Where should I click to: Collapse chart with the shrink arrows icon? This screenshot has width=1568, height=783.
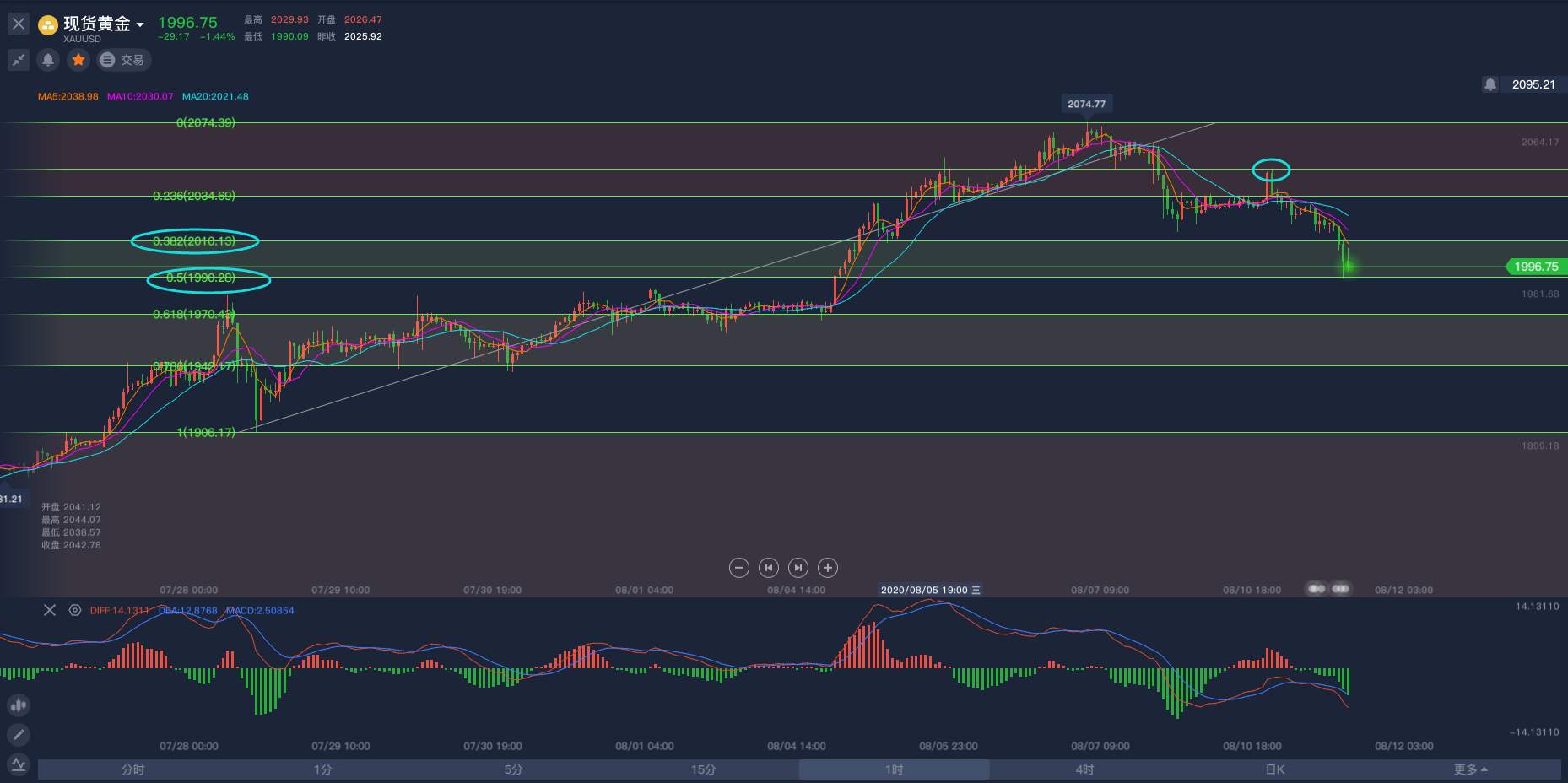pyautogui.click(x=18, y=60)
